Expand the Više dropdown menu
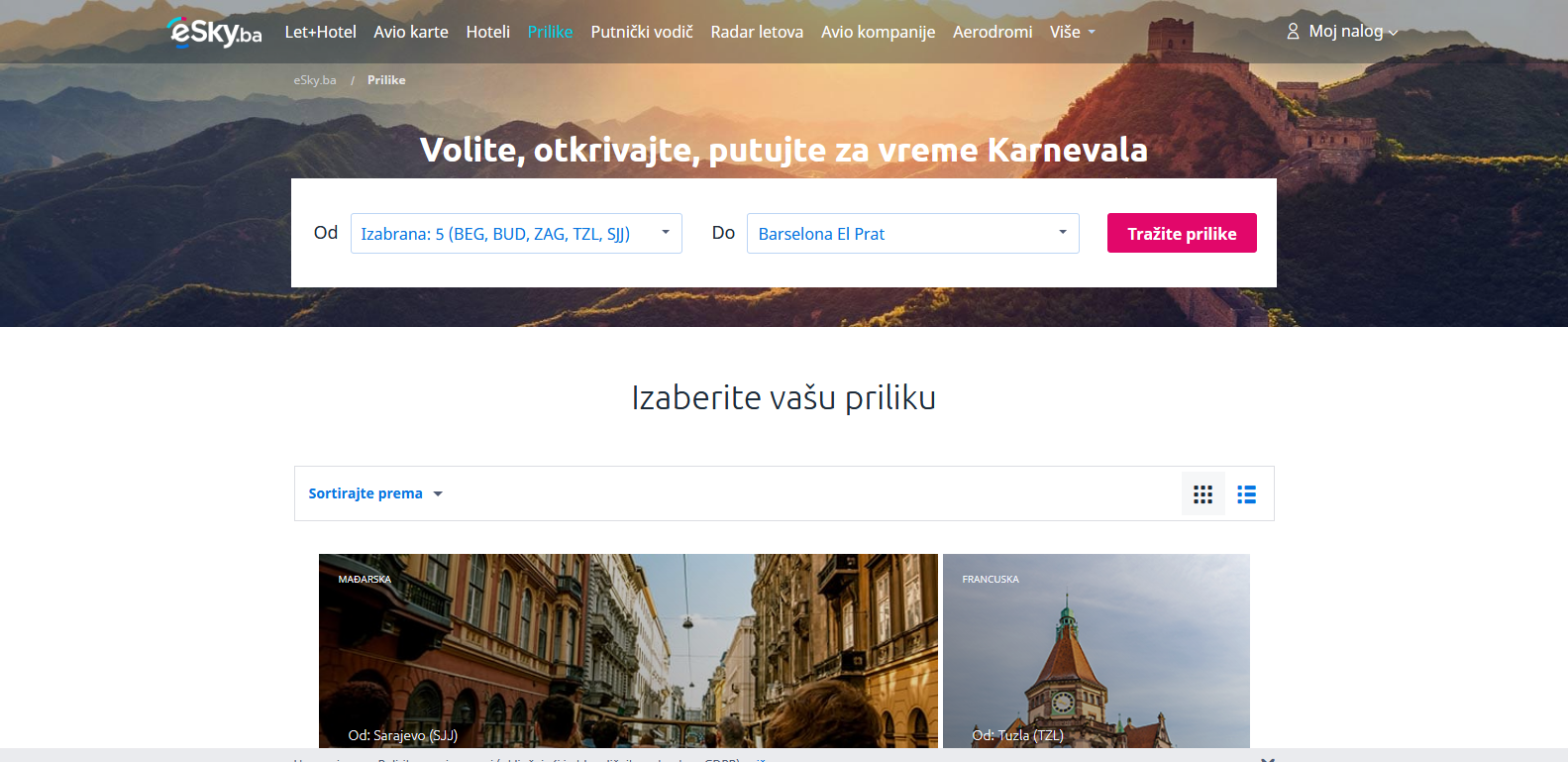This screenshot has width=1568, height=762. [1073, 32]
